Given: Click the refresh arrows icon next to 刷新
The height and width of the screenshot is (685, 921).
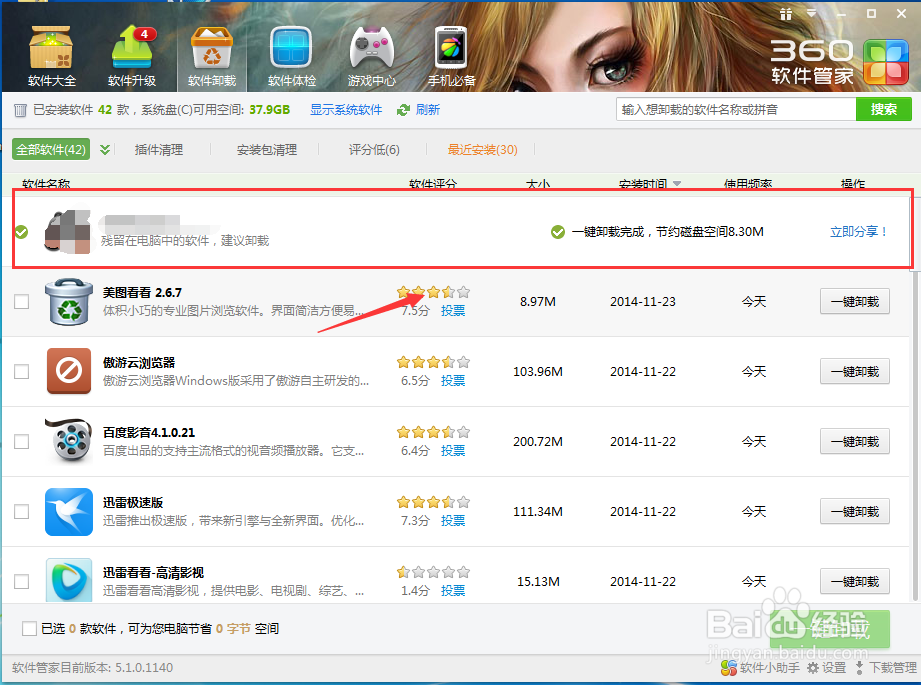Looking at the screenshot, I should [x=403, y=110].
